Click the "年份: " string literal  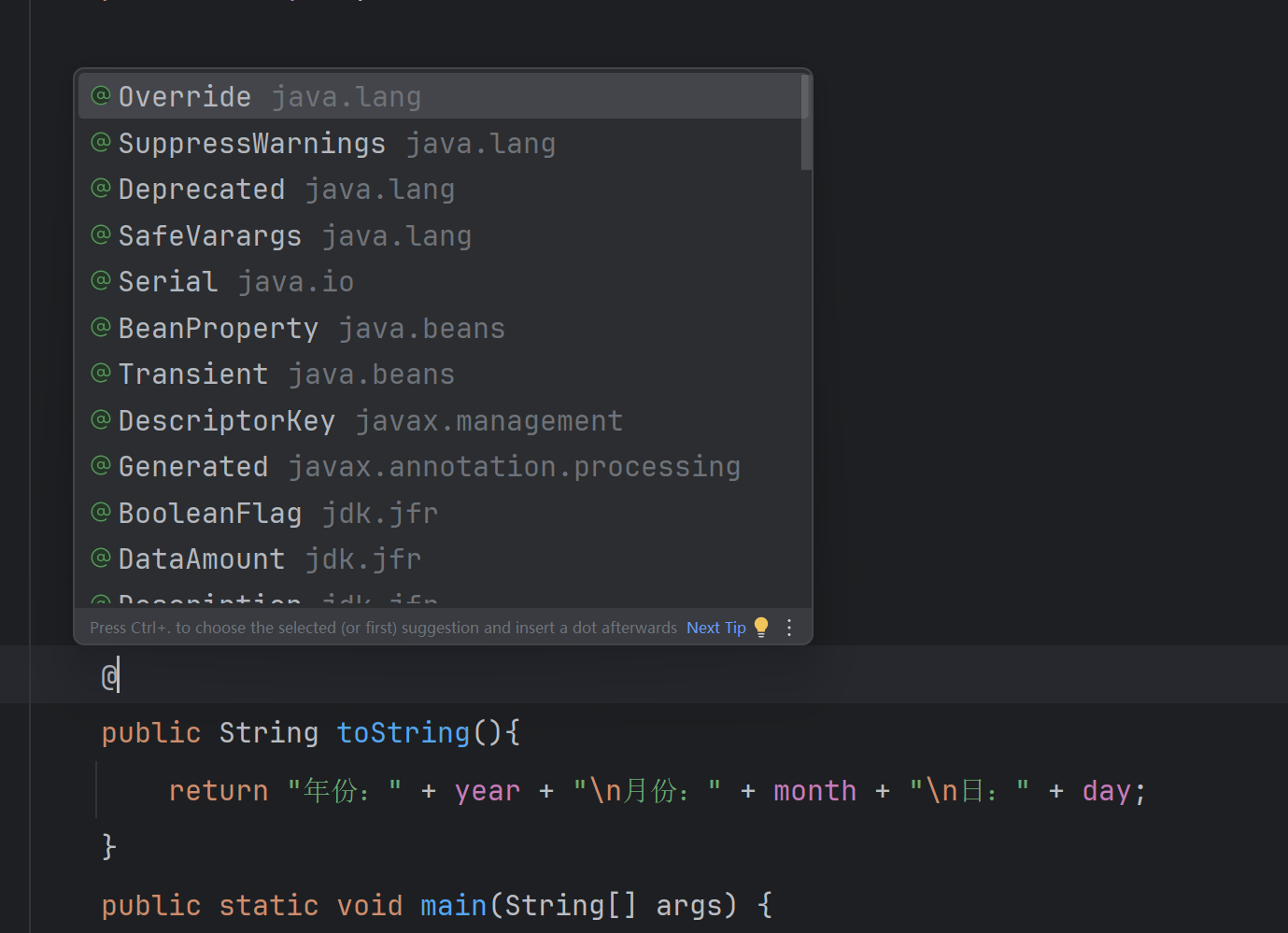tap(345, 791)
